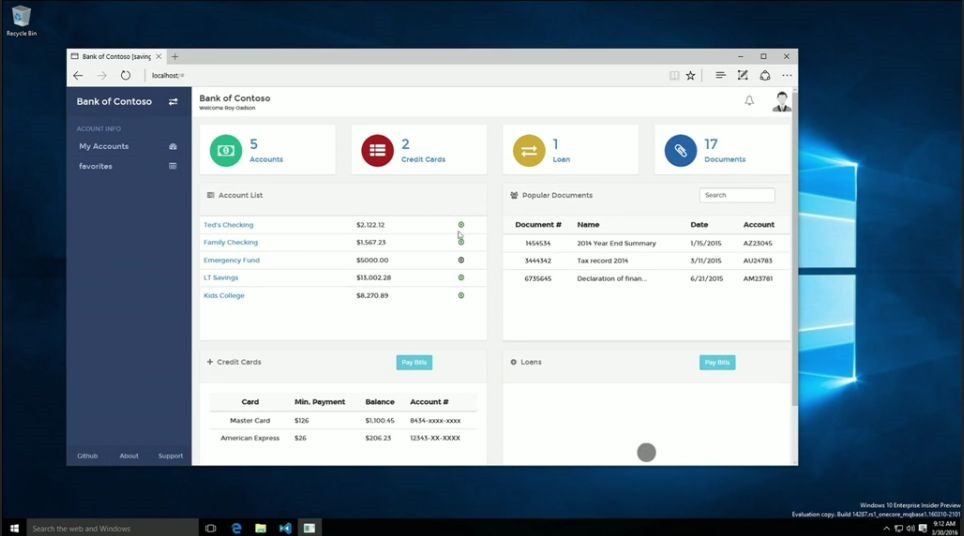The height and width of the screenshot is (536, 964).
Task: Open Ted's Checking account link
Action: [228, 225]
